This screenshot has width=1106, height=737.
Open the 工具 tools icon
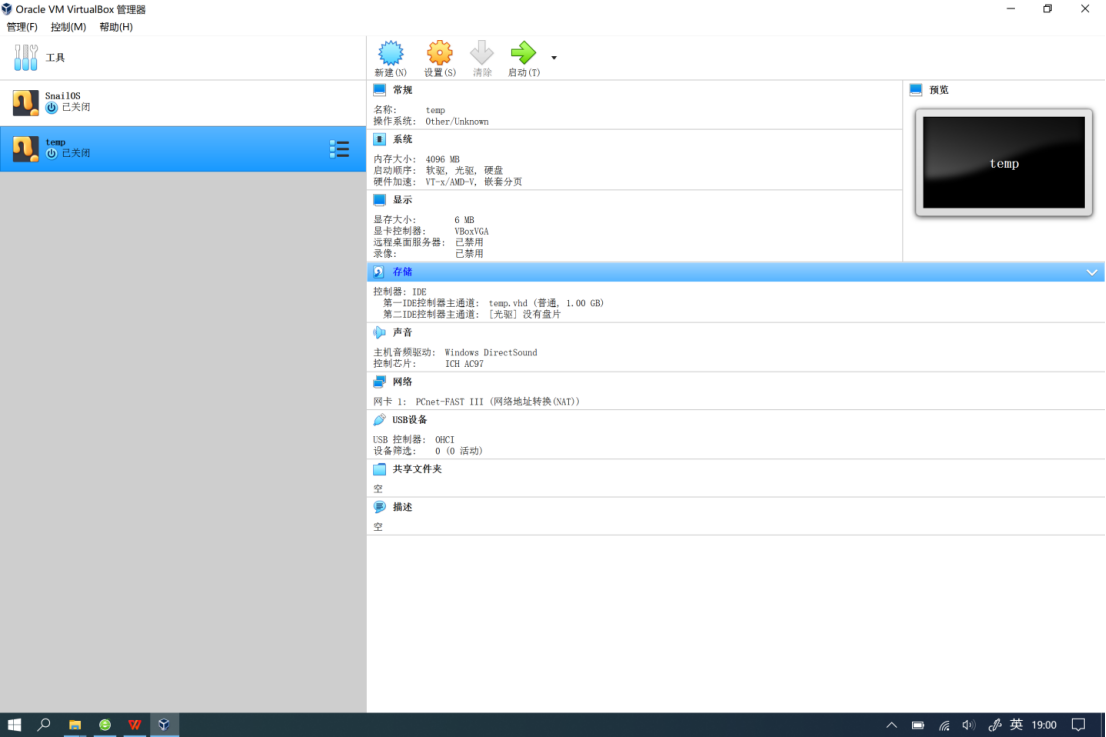26,57
